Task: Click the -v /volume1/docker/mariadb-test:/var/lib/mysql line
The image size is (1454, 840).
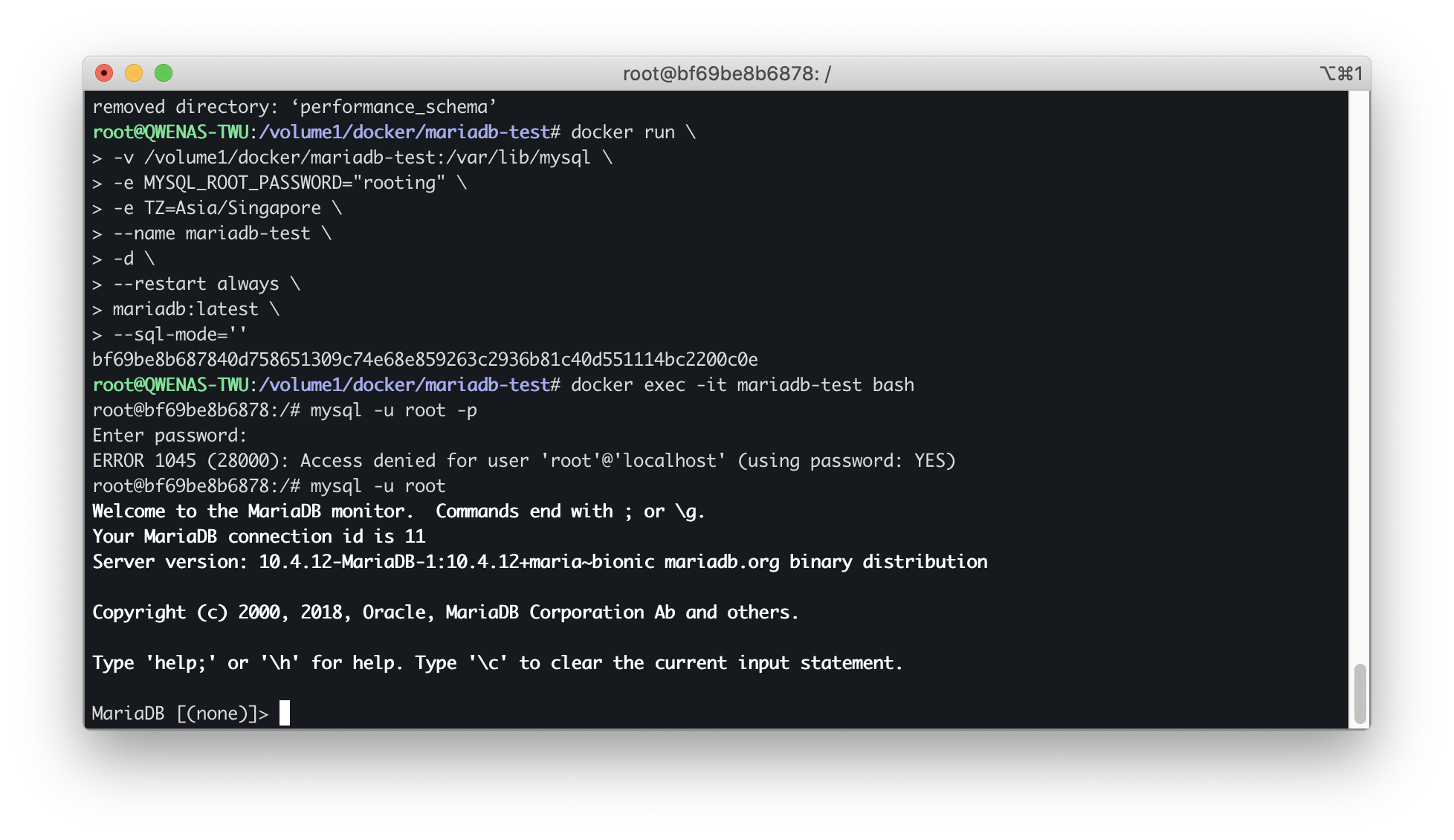Action: 352,158
